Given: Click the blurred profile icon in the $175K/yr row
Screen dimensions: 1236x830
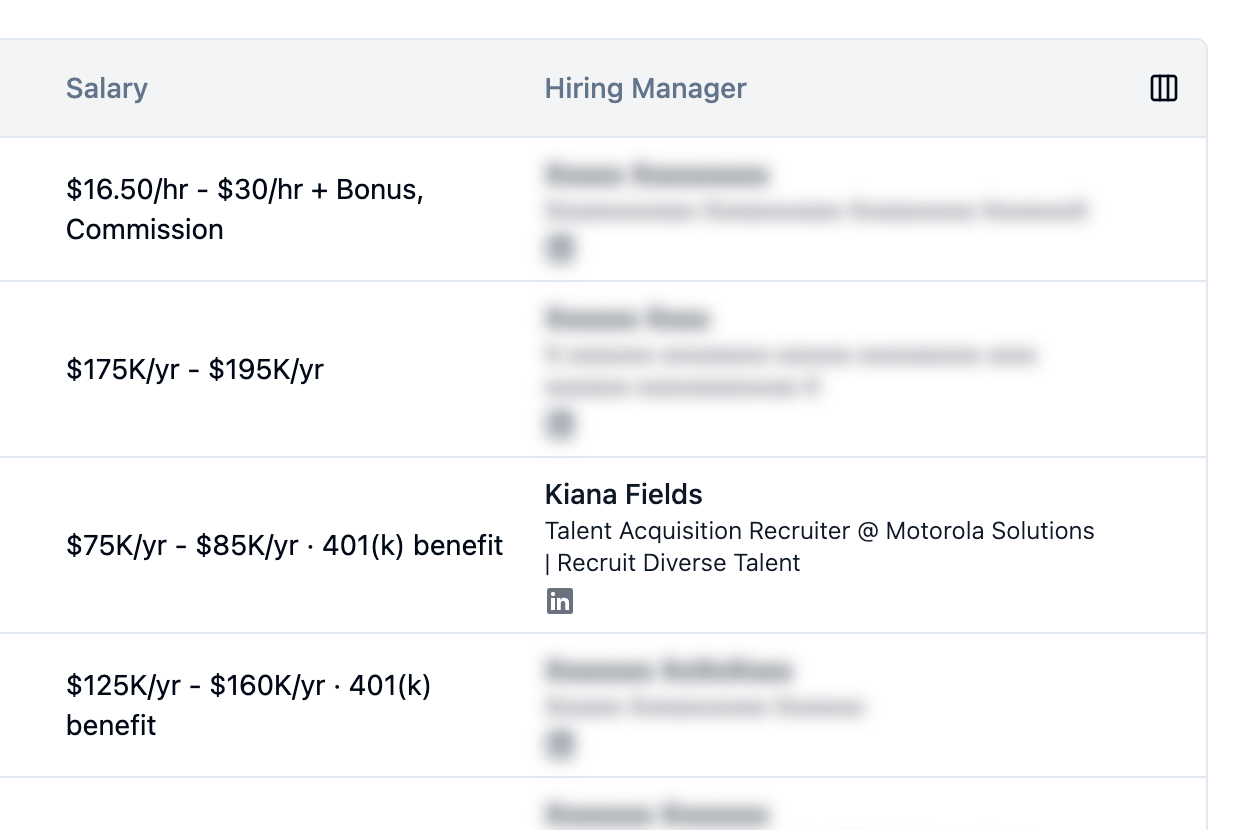Looking at the screenshot, I should point(561,425).
